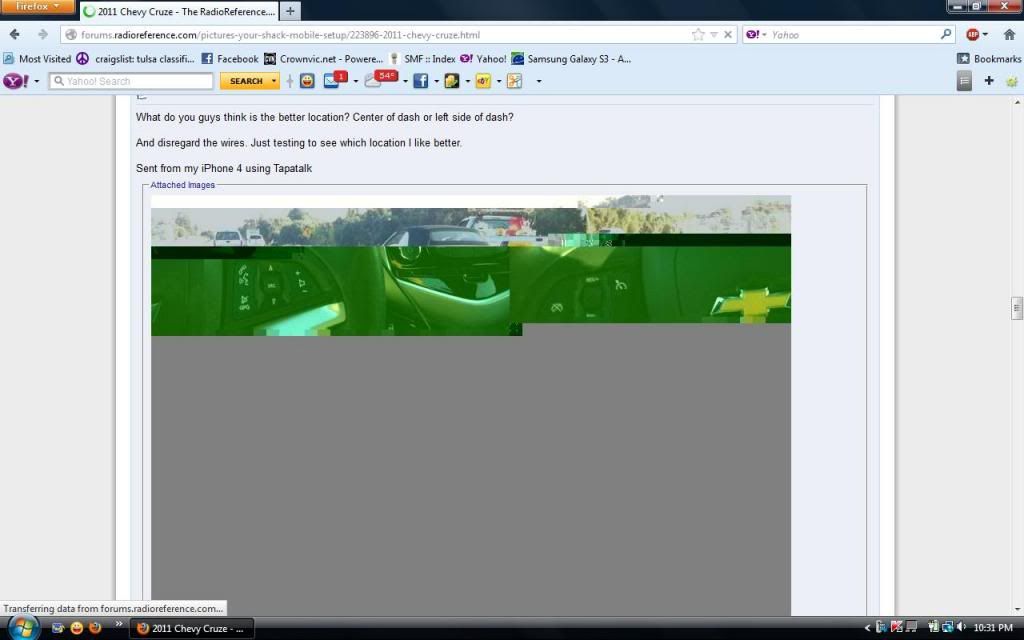Click the browser back arrow
Viewport: 1024px width, 640px height.
pyautogui.click(x=15, y=34)
